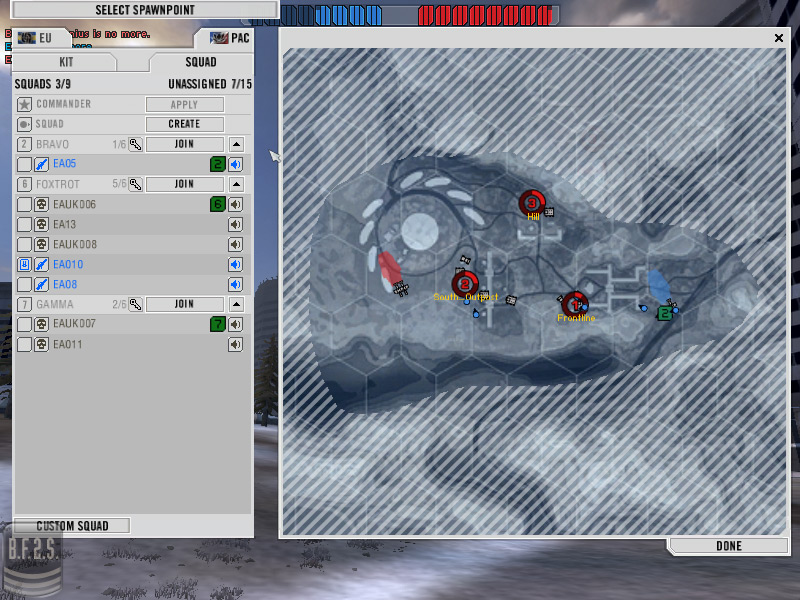Click the skull icon next to EAUK006
Image resolution: width=800 pixels, height=600 pixels.
(x=41, y=204)
